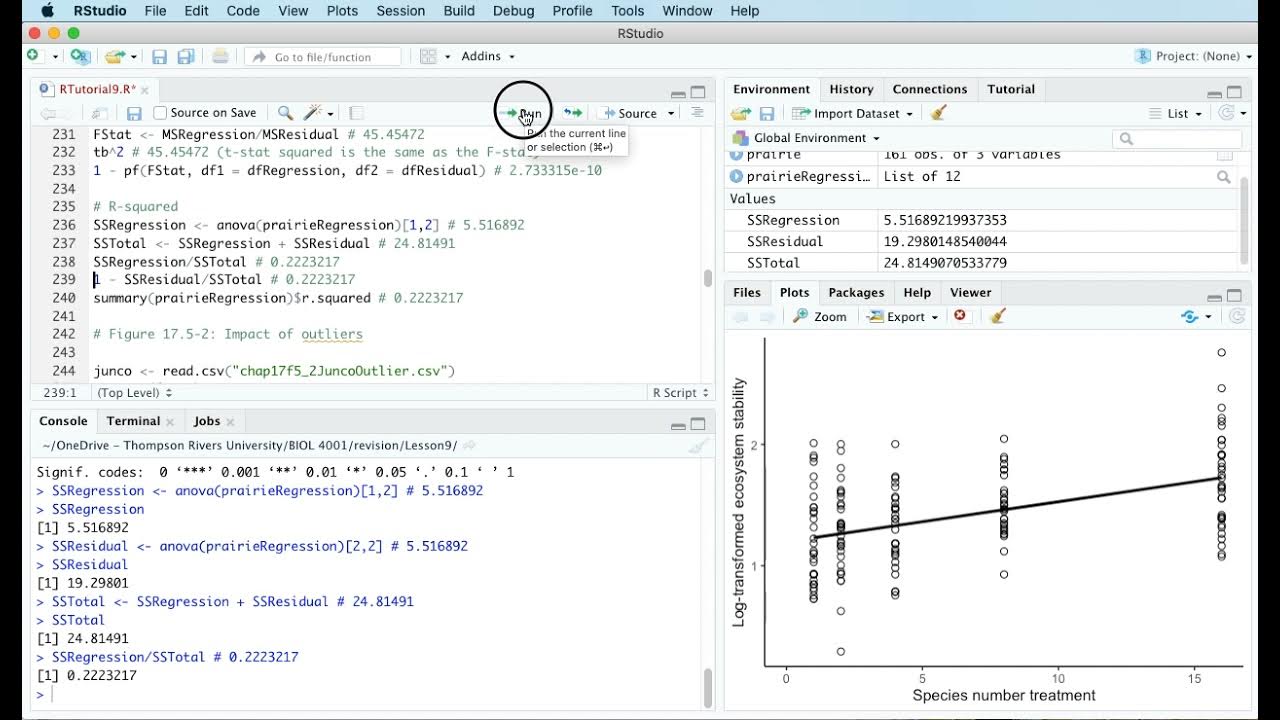Select the SSRegression variable row
This screenshot has width=1280, height=720.
[x=983, y=220]
